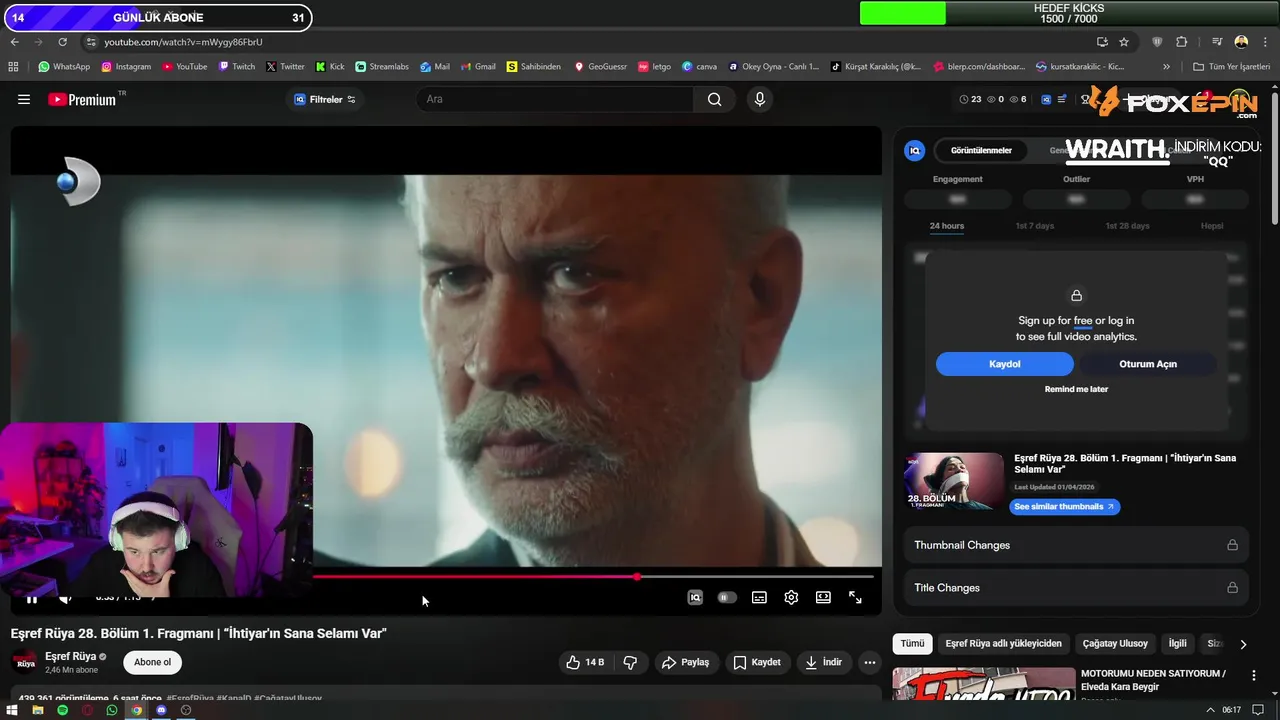The height and width of the screenshot is (720, 1280).
Task: Select the Tümü filter chip
Action: point(912,644)
